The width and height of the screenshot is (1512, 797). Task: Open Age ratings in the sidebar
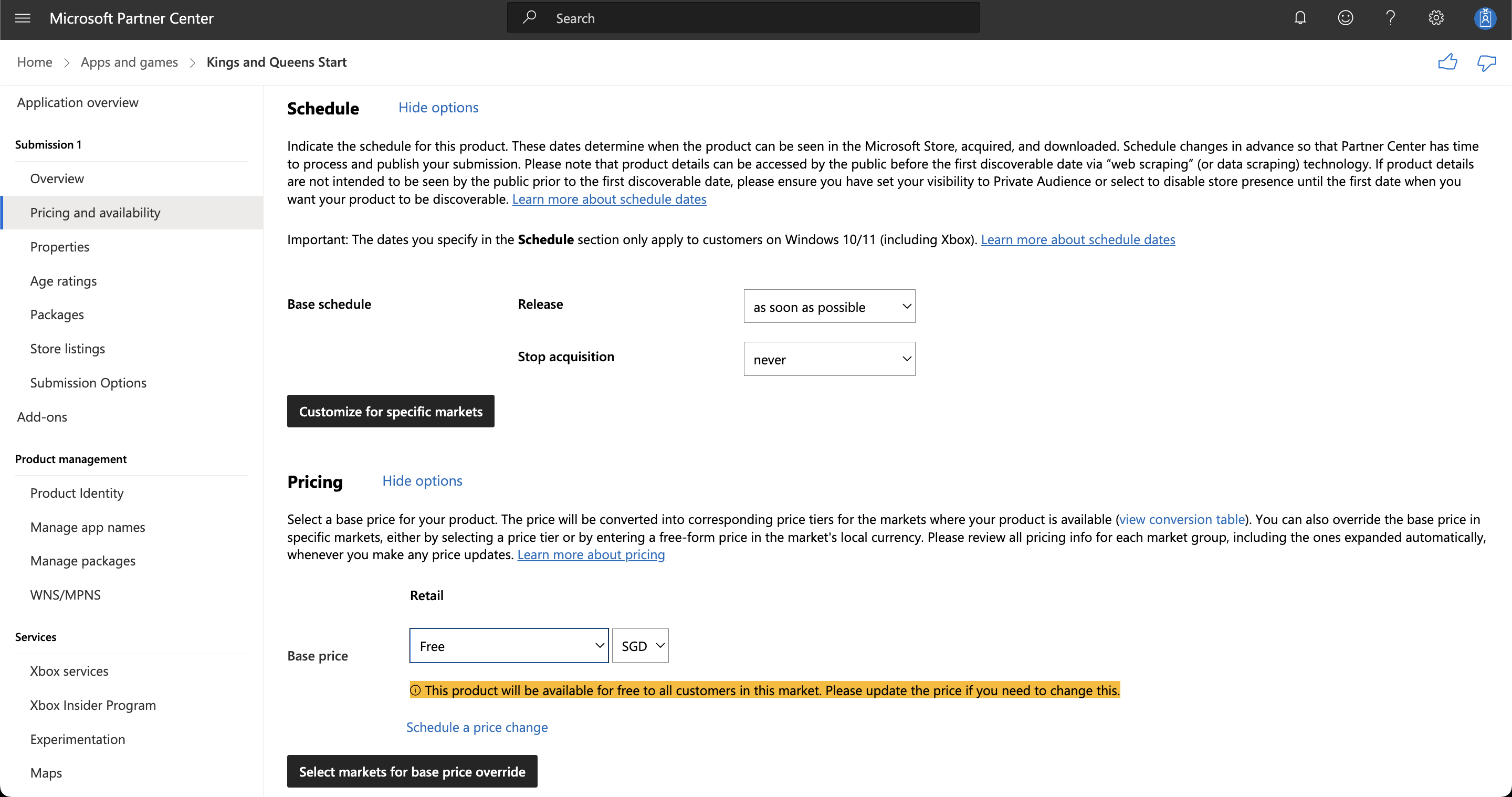click(64, 280)
